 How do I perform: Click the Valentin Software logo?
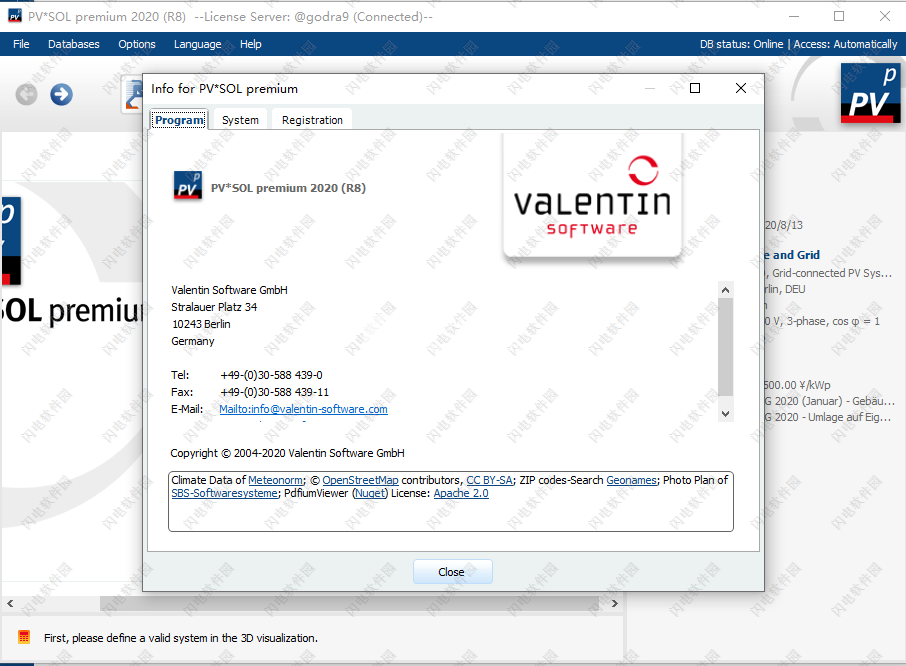pyautogui.click(x=592, y=196)
